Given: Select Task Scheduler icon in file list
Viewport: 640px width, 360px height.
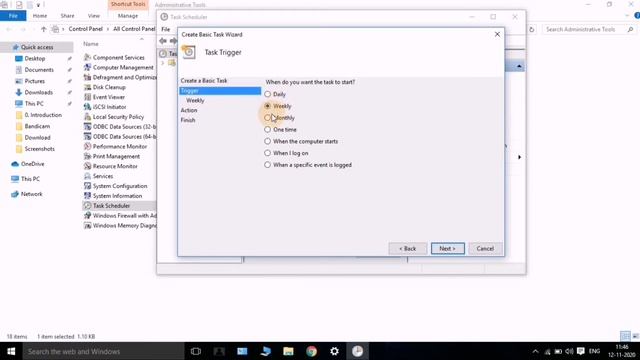Looking at the screenshot, I should pos(87,206).
